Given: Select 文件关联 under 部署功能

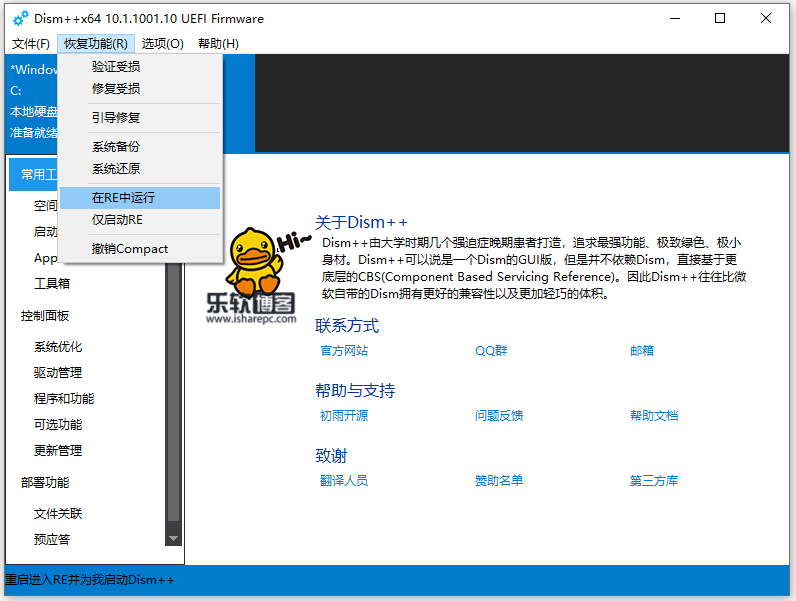Looking at the screenshot, I should [58, 514].
